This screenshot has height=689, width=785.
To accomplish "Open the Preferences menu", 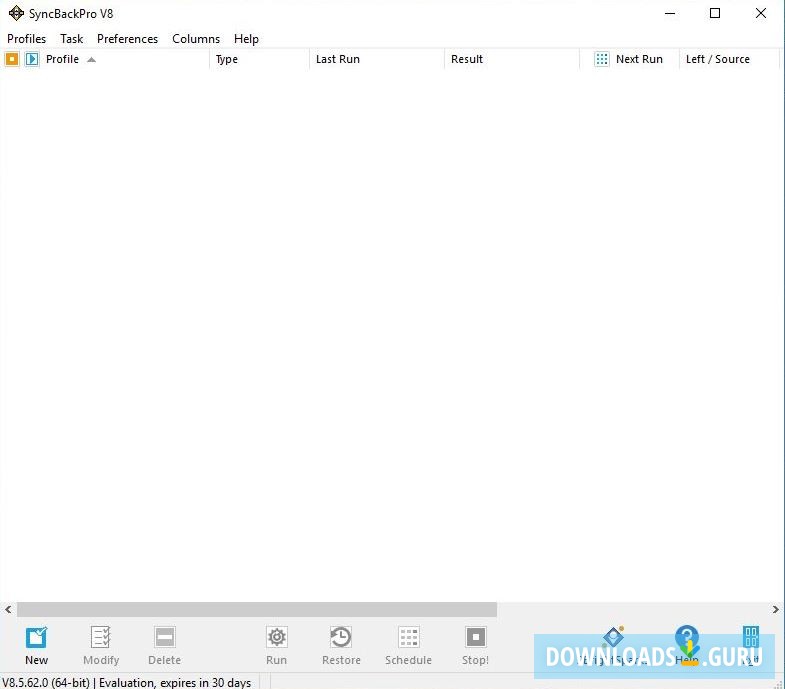I will coord(127,39).
